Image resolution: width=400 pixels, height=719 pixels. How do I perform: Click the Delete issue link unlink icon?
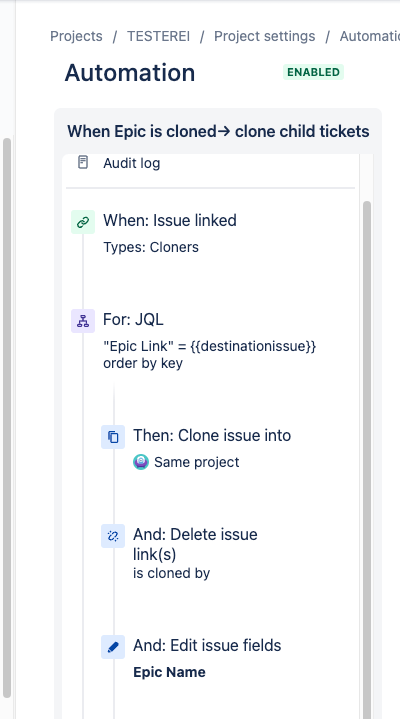pos(113,536)
